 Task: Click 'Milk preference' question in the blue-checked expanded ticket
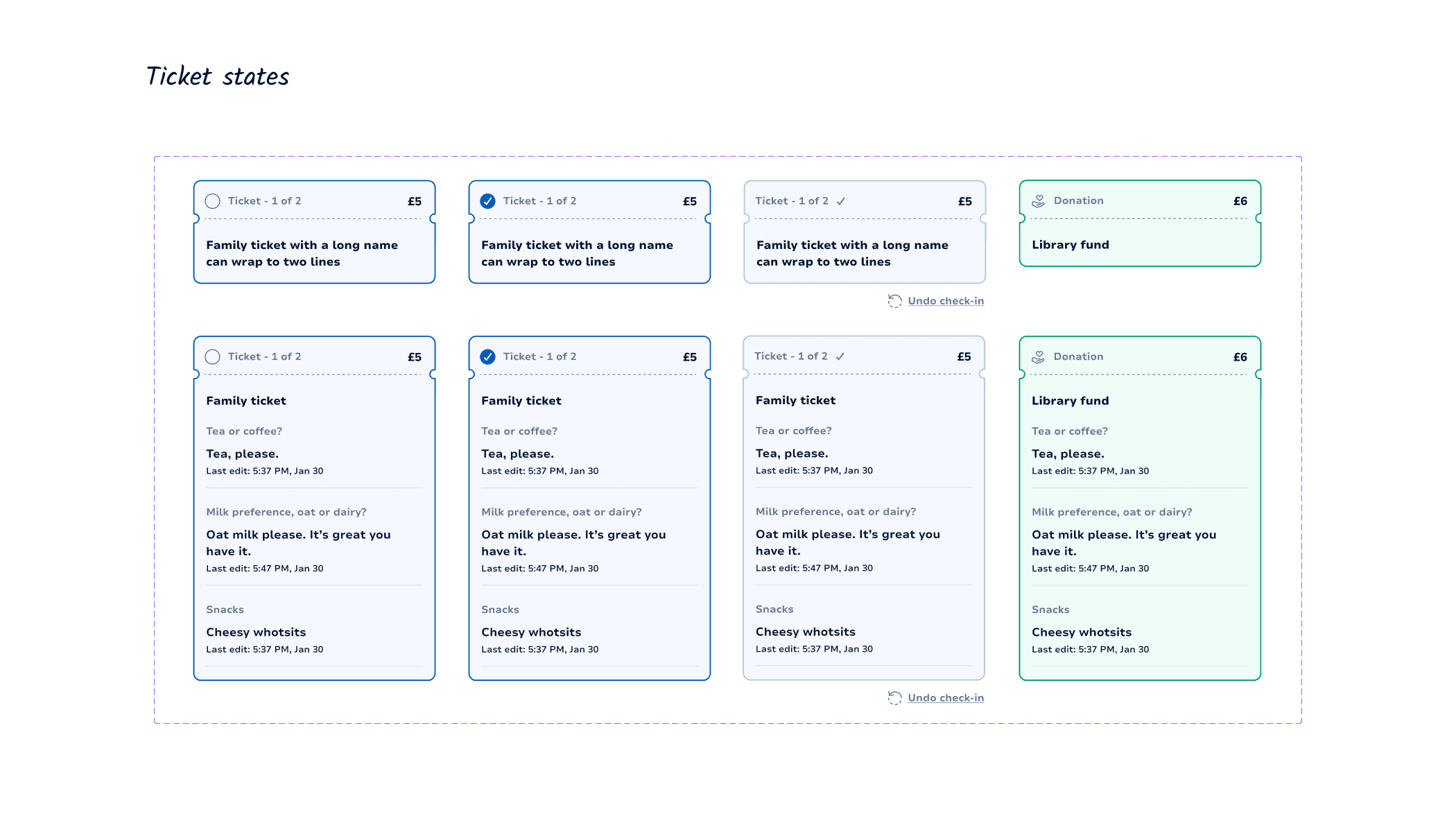561,512
